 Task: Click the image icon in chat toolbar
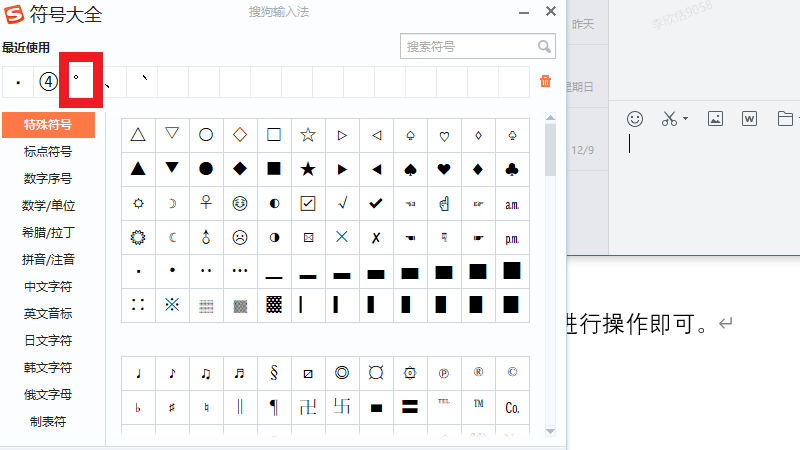click(x=715, y=118)
